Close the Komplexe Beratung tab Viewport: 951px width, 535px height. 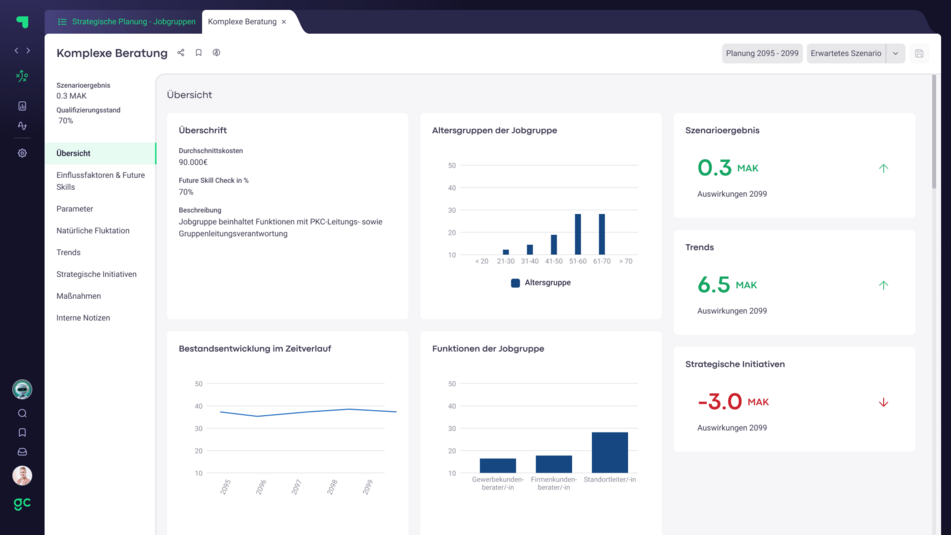click(284, 21)
